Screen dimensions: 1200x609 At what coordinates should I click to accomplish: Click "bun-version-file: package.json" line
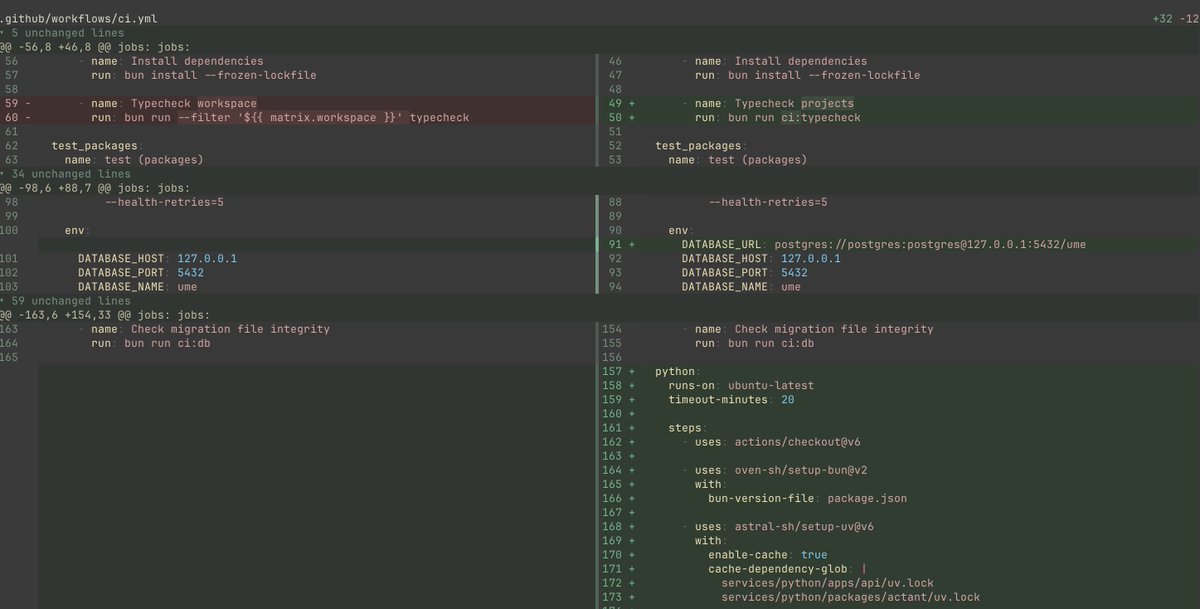pyautogui.click(x=808, y=497)
